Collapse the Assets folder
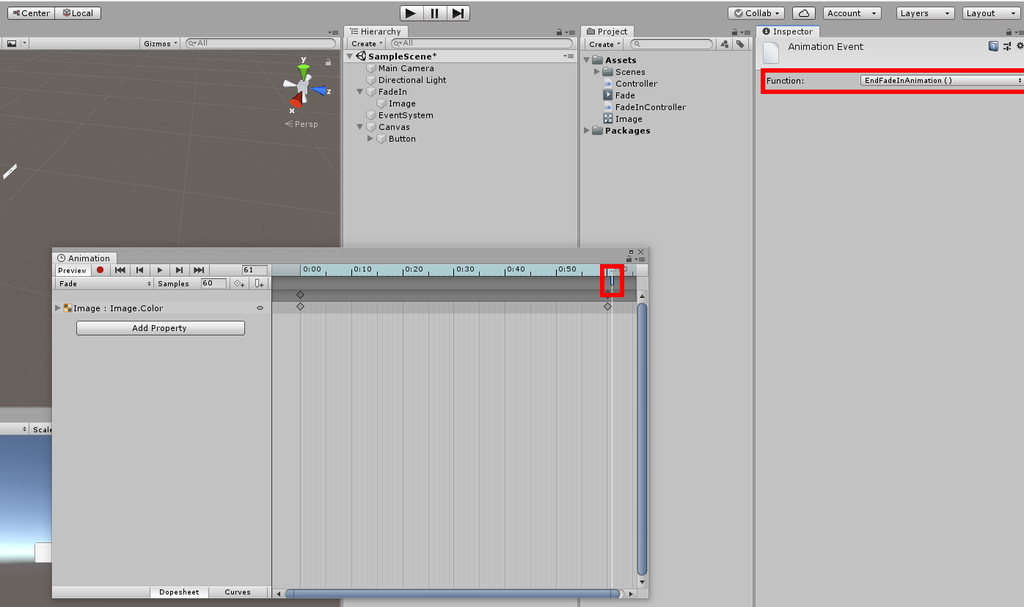The image size is (1024, 607). (x=586, y=60)
